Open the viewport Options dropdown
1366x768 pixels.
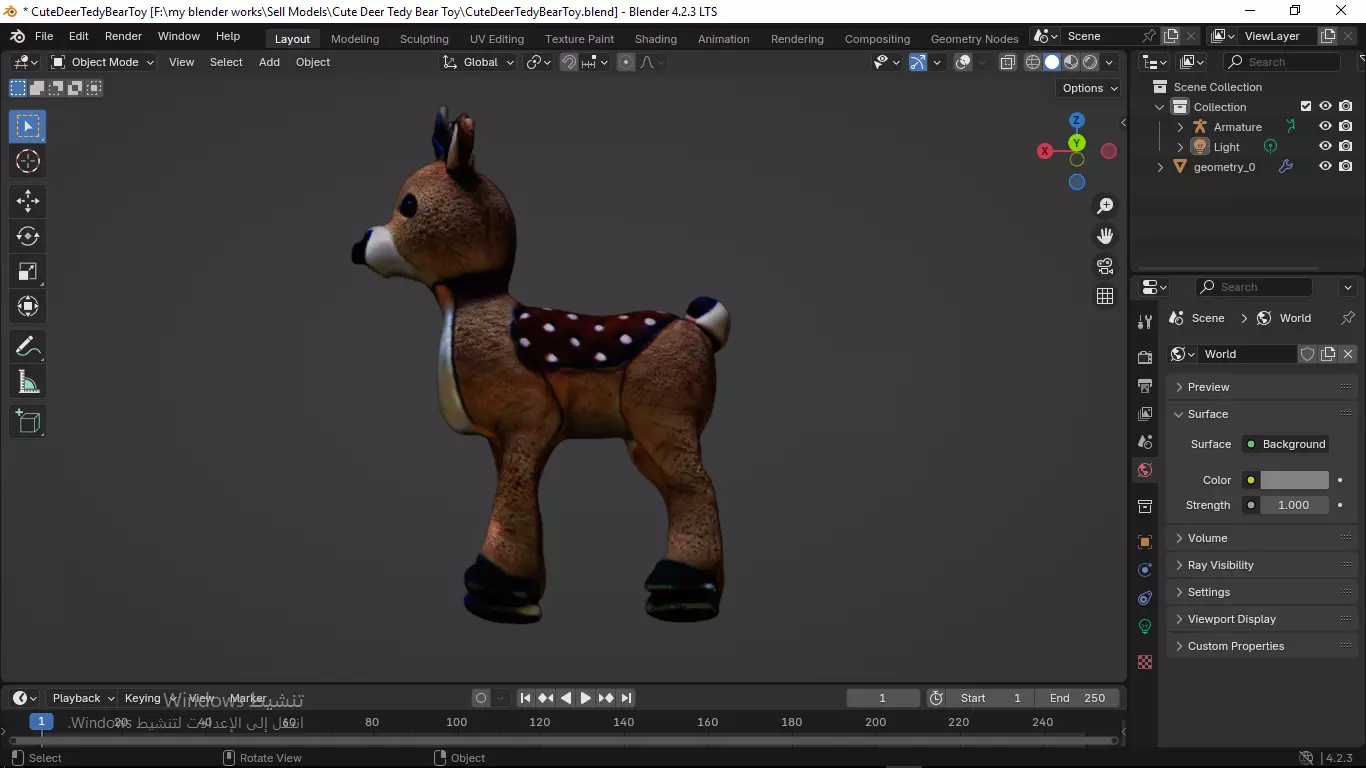click(x=1089, y=88)
